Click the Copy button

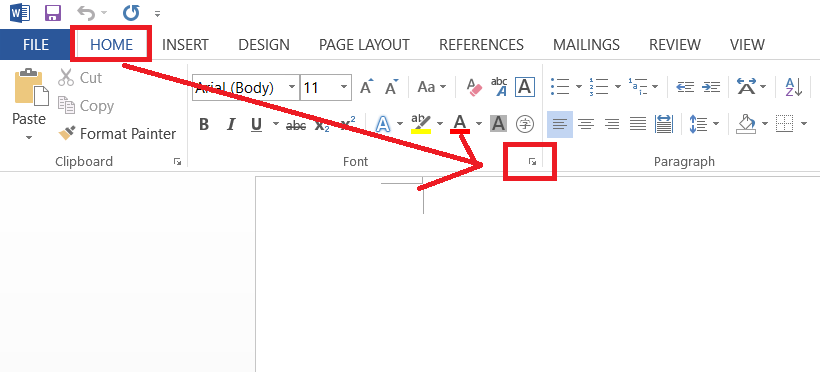(86, 106)
